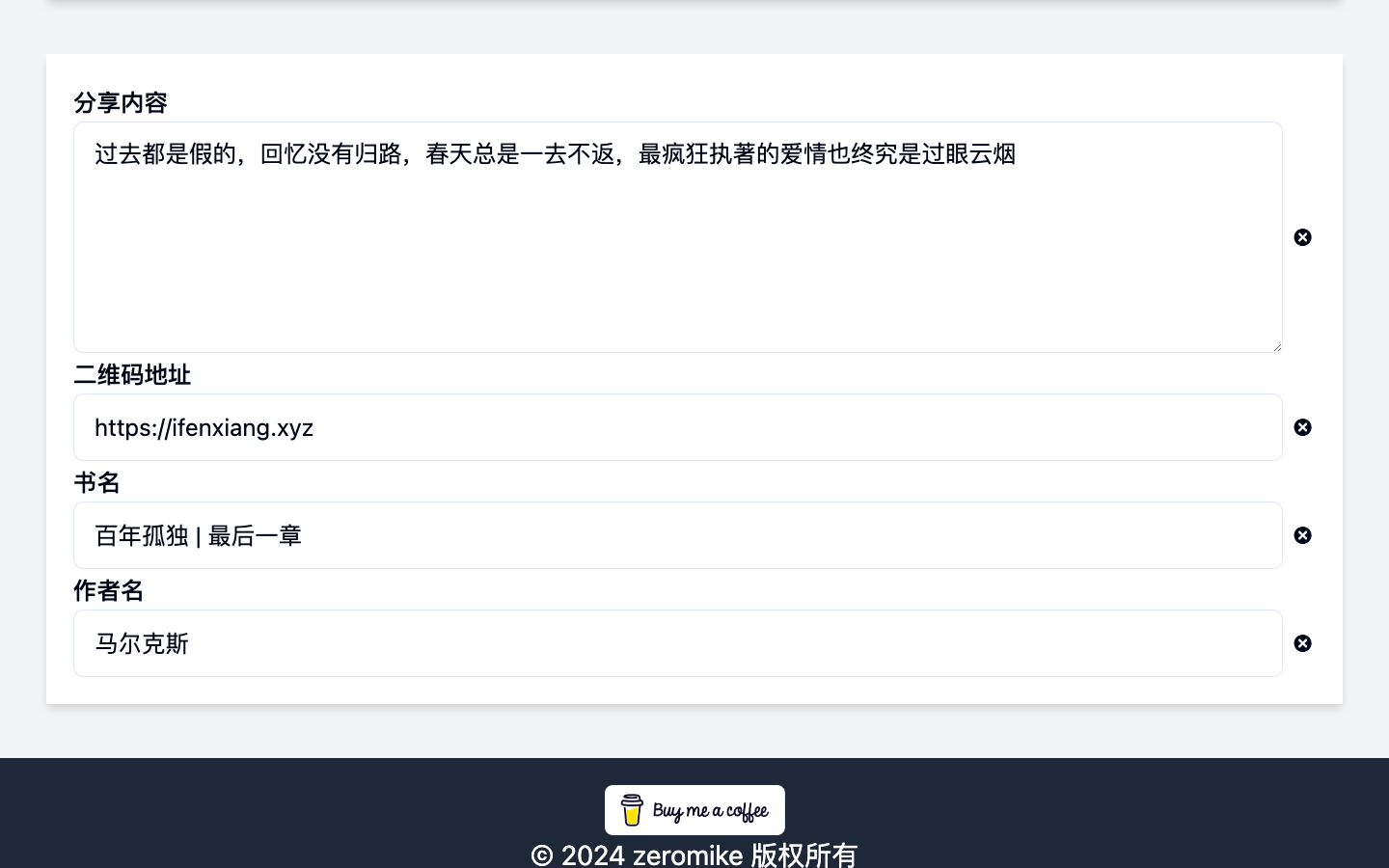
Task: Clear the 分享内容 textarea with its X icon
Action: point(1302,237)
